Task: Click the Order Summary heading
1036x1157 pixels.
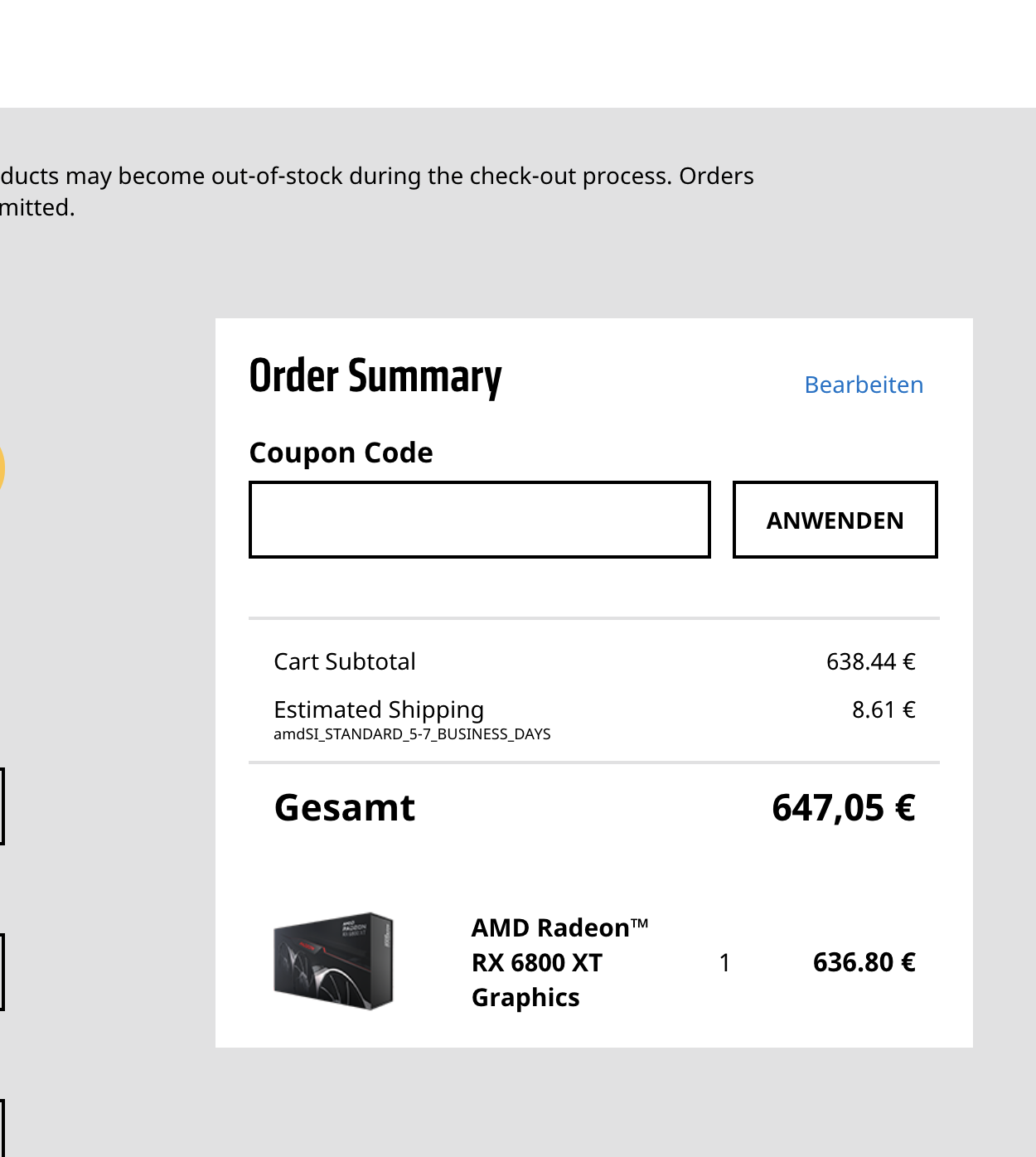Action: (375, 376)
